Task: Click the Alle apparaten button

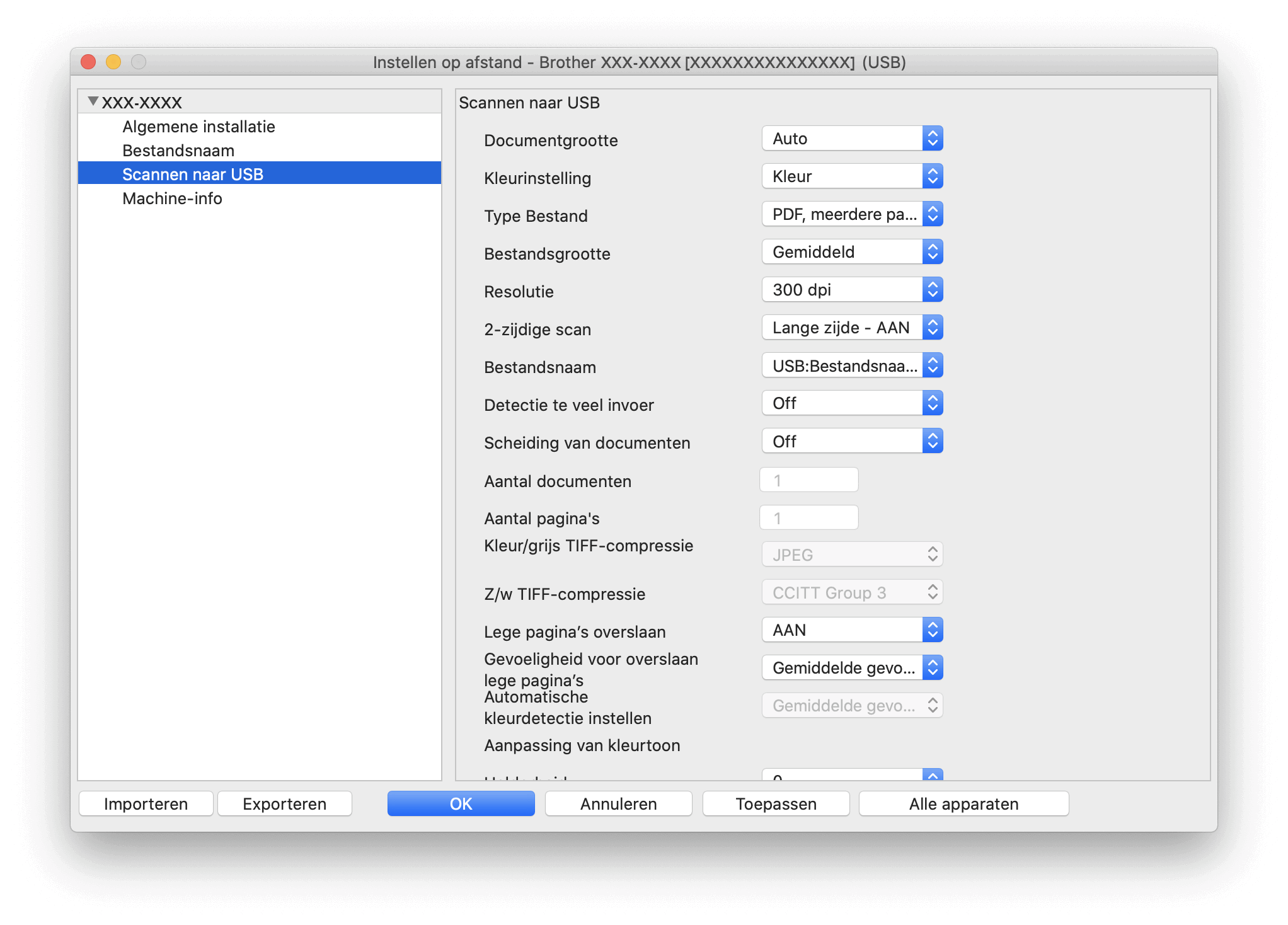Action: tap(964, 804)
